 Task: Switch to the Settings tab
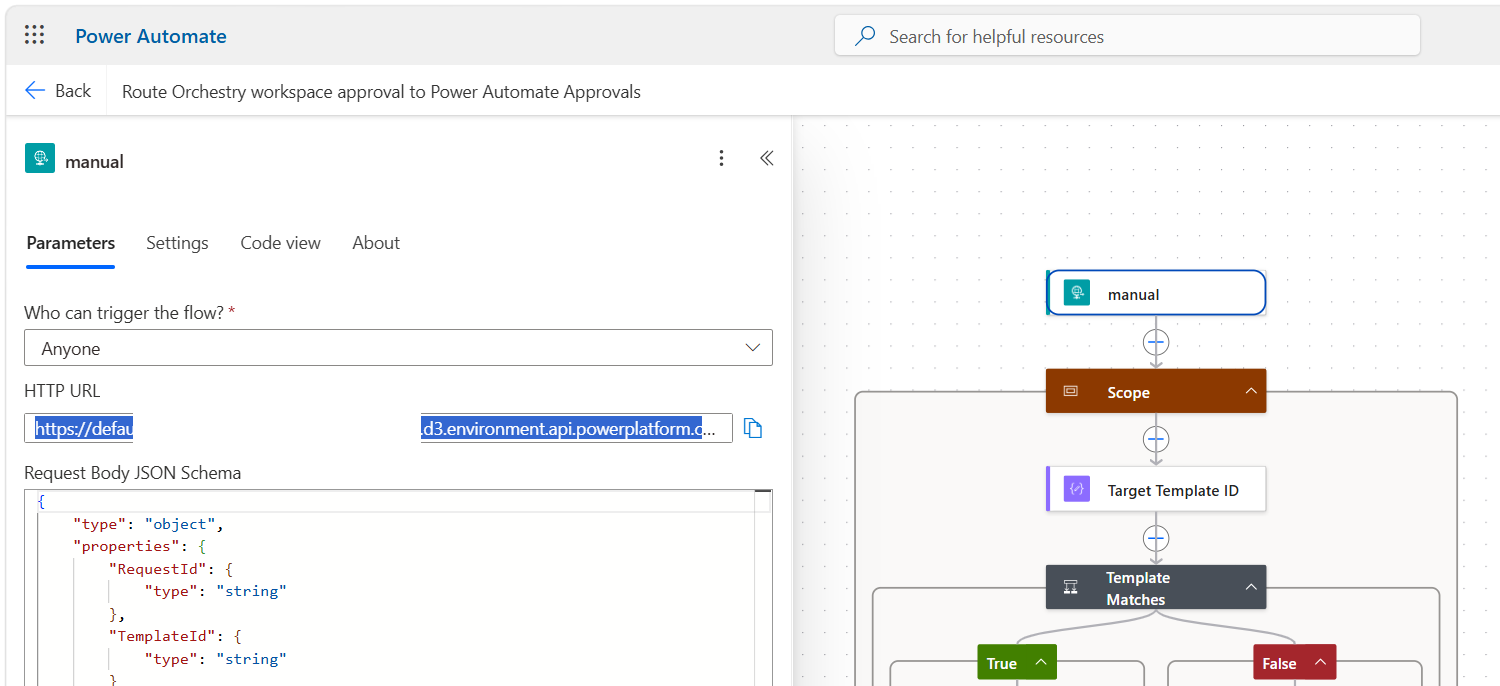click(177, 243)
